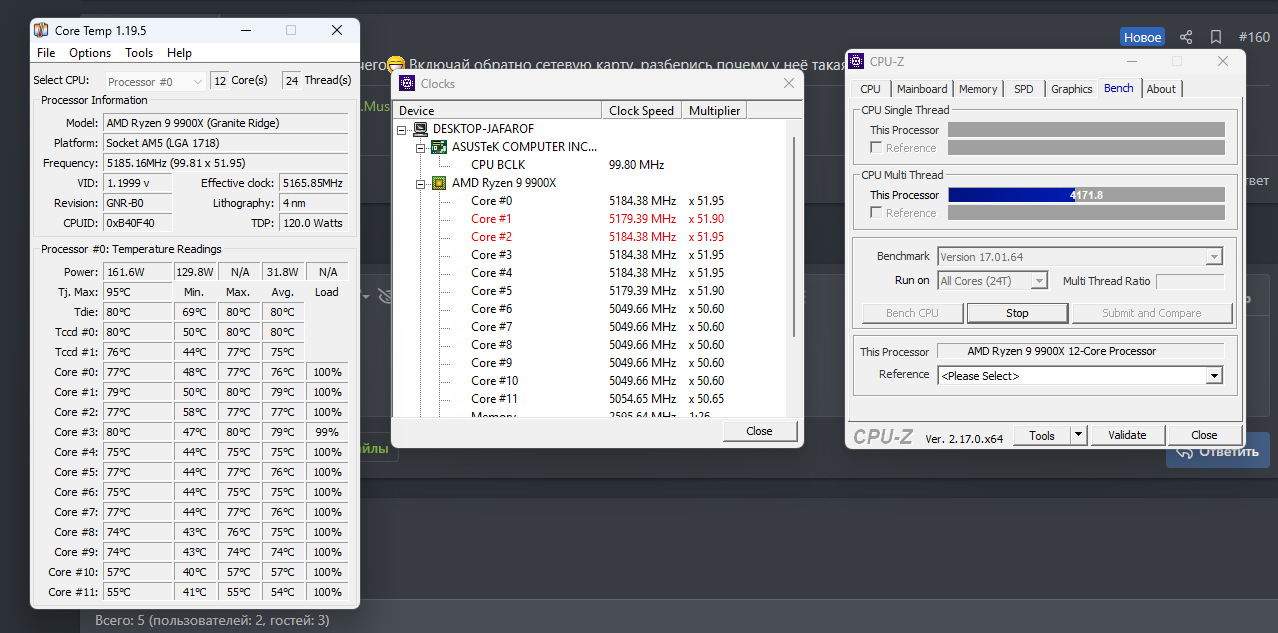Image resolution: width=1278 pixels, height=633 pixels.
Task: Click the VID value 1.1999 v
Action: point(137,183)
